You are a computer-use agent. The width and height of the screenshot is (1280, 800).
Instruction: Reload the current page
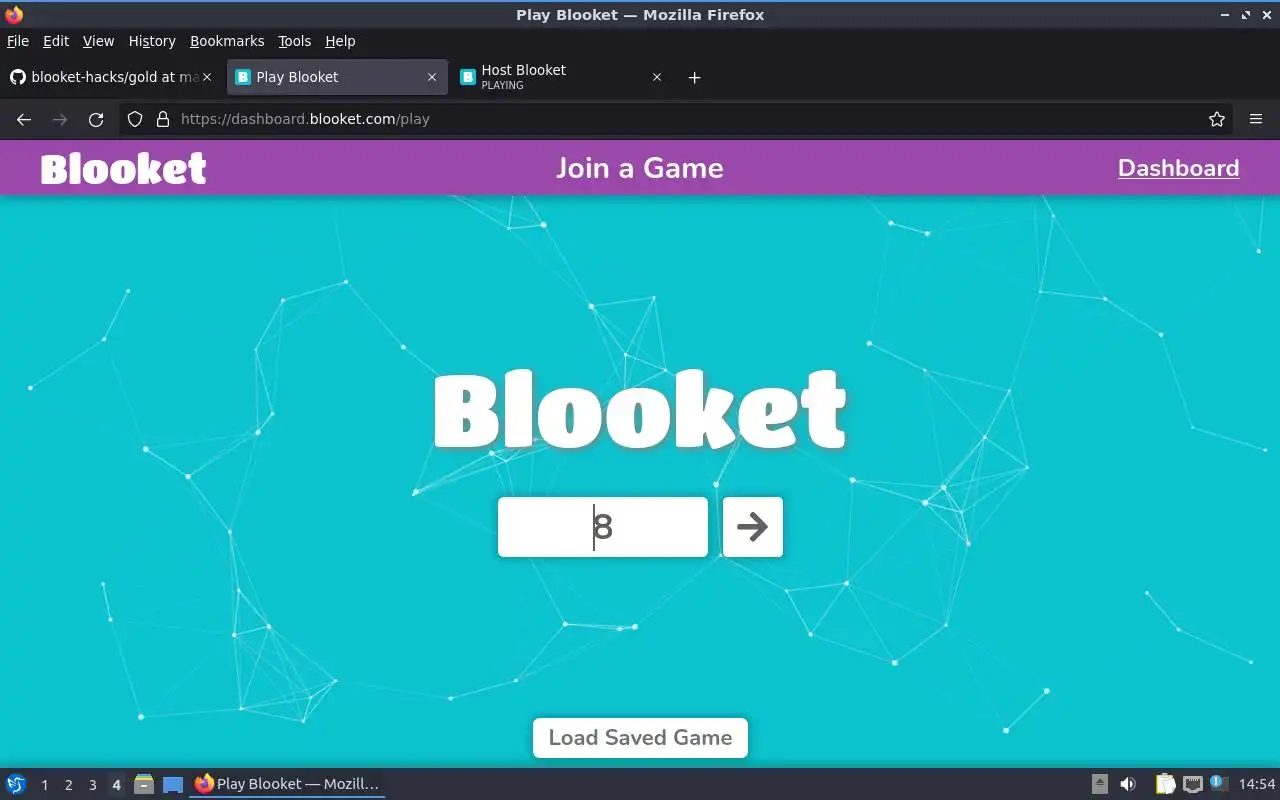coord(96,119)
